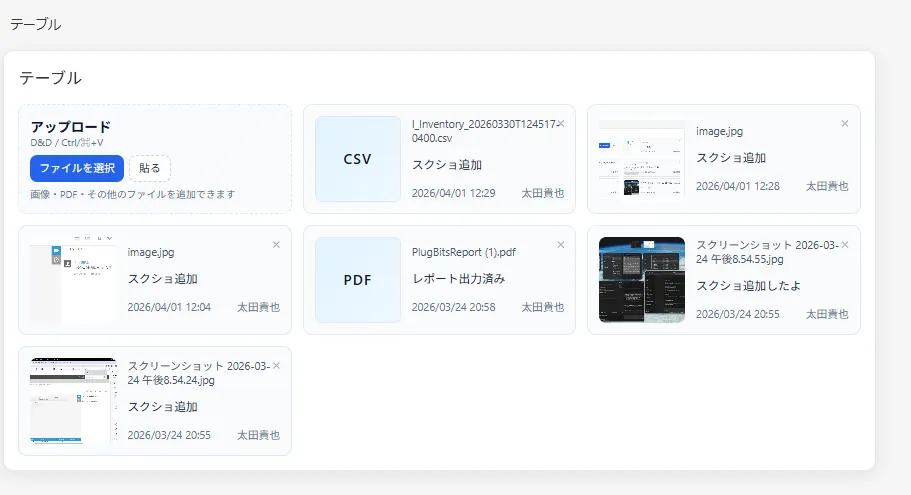Image resolution: width=911 pixels, height=495 pixels.
Task: Click the テーブル heading inside the white panel
Action: (50, 78)
